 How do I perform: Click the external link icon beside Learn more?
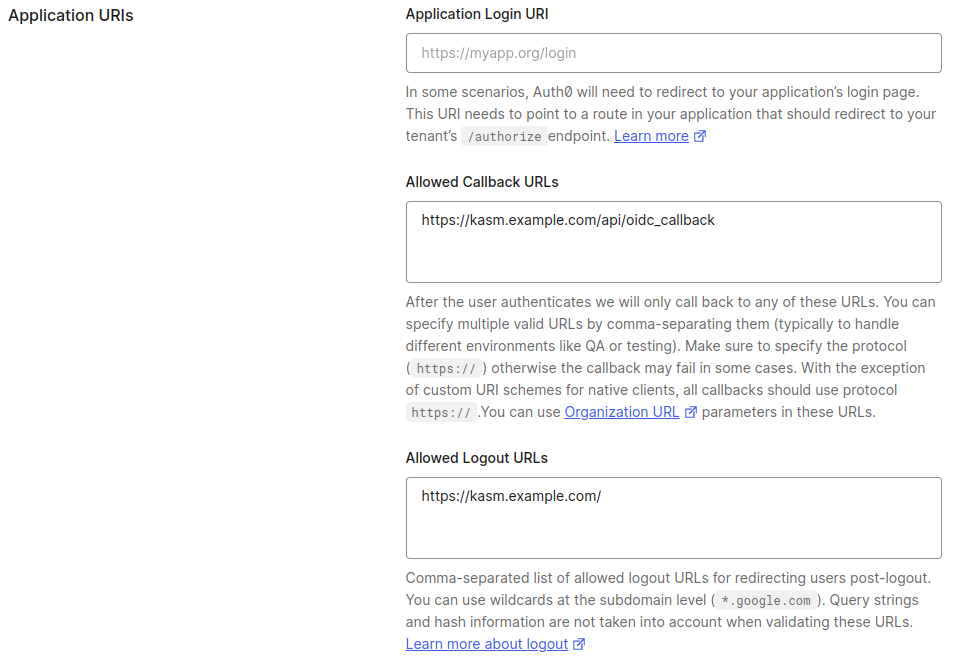700,136
